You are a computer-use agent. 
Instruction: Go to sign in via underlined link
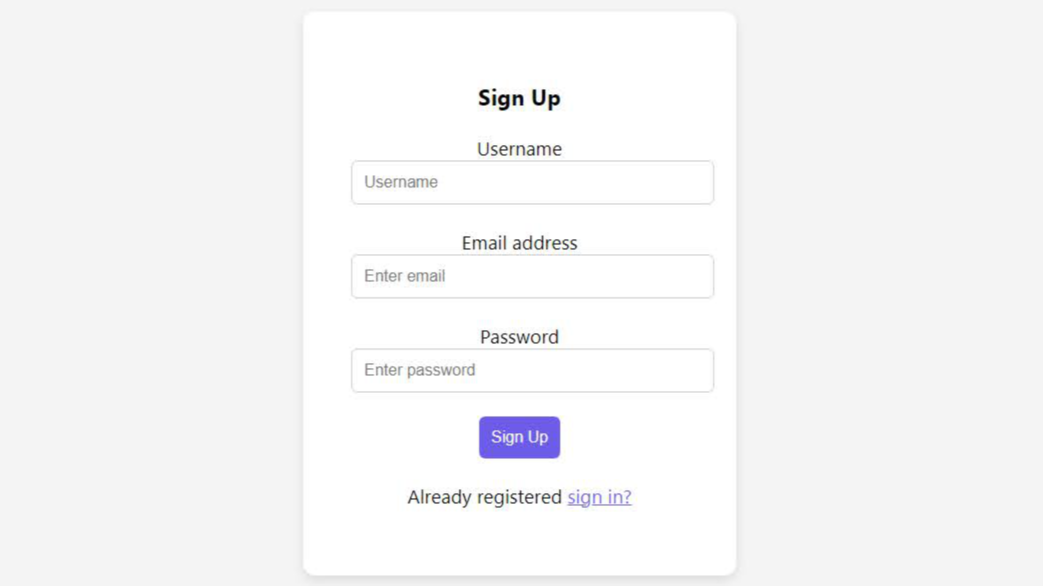tap(599, 497)
